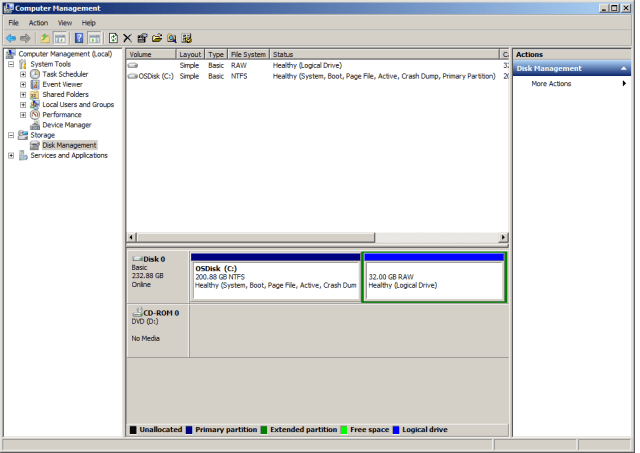The width and height of the screenshot is (640, 453).
Task: Select Device Manager in the tree
Action: point(66,125)
